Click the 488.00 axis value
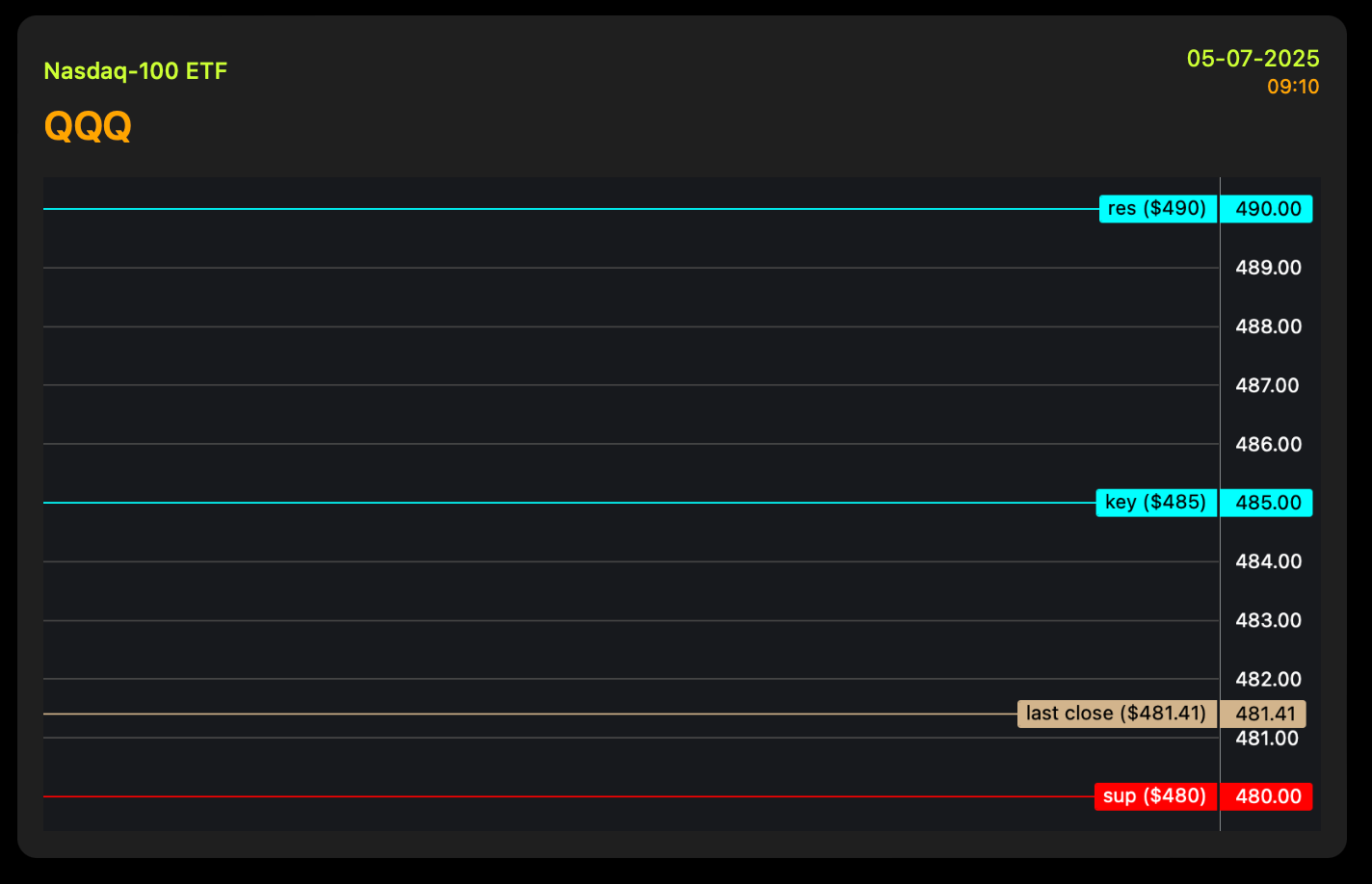Screen dimensions: 1372x884 click(1268, 326)
